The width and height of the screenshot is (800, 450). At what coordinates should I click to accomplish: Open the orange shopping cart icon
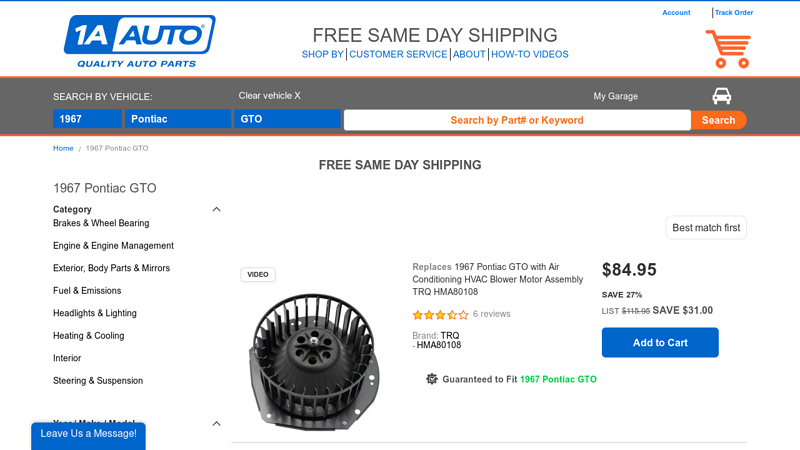[728, 49]
